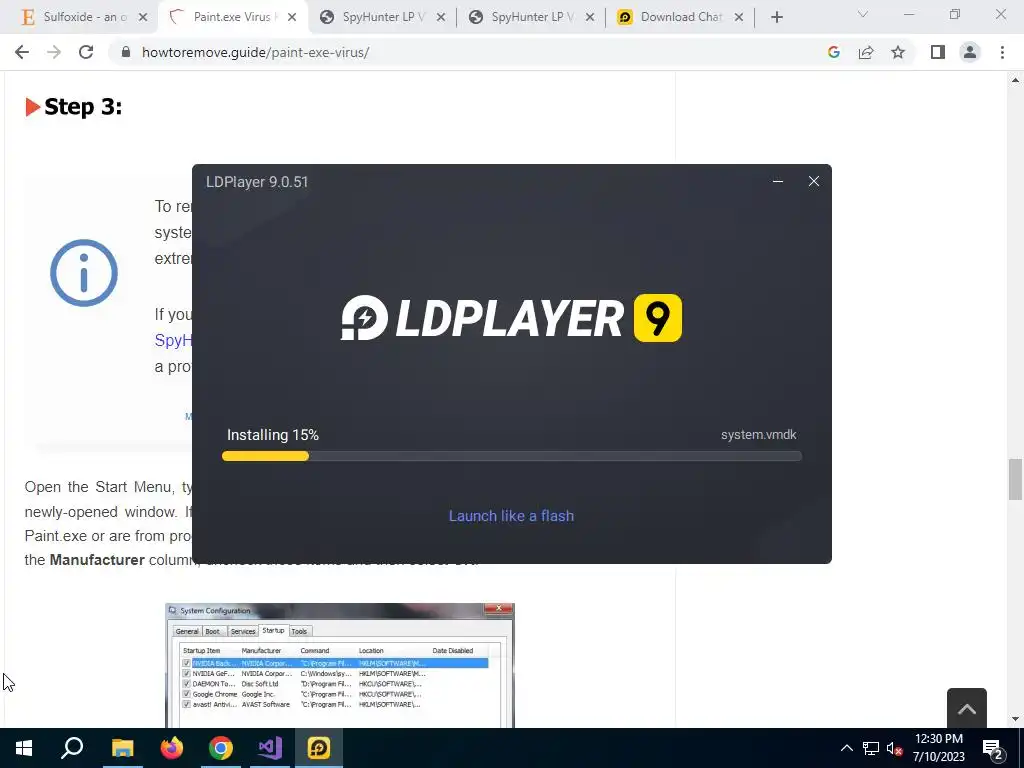
Task: Bookmark this page with star icon
Action: click(x=898, y=52)
